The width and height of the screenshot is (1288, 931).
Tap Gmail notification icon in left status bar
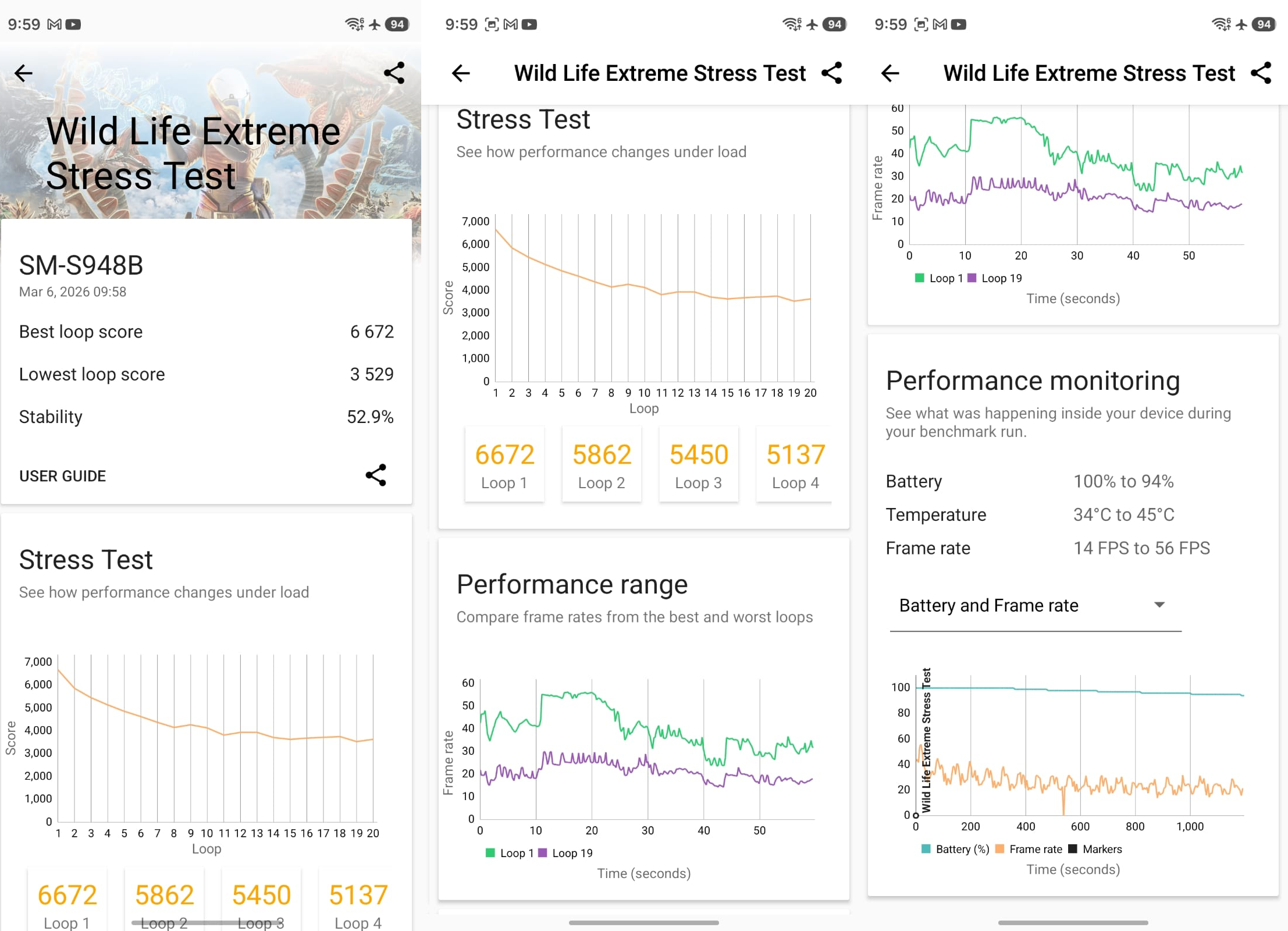coord(54,24)
